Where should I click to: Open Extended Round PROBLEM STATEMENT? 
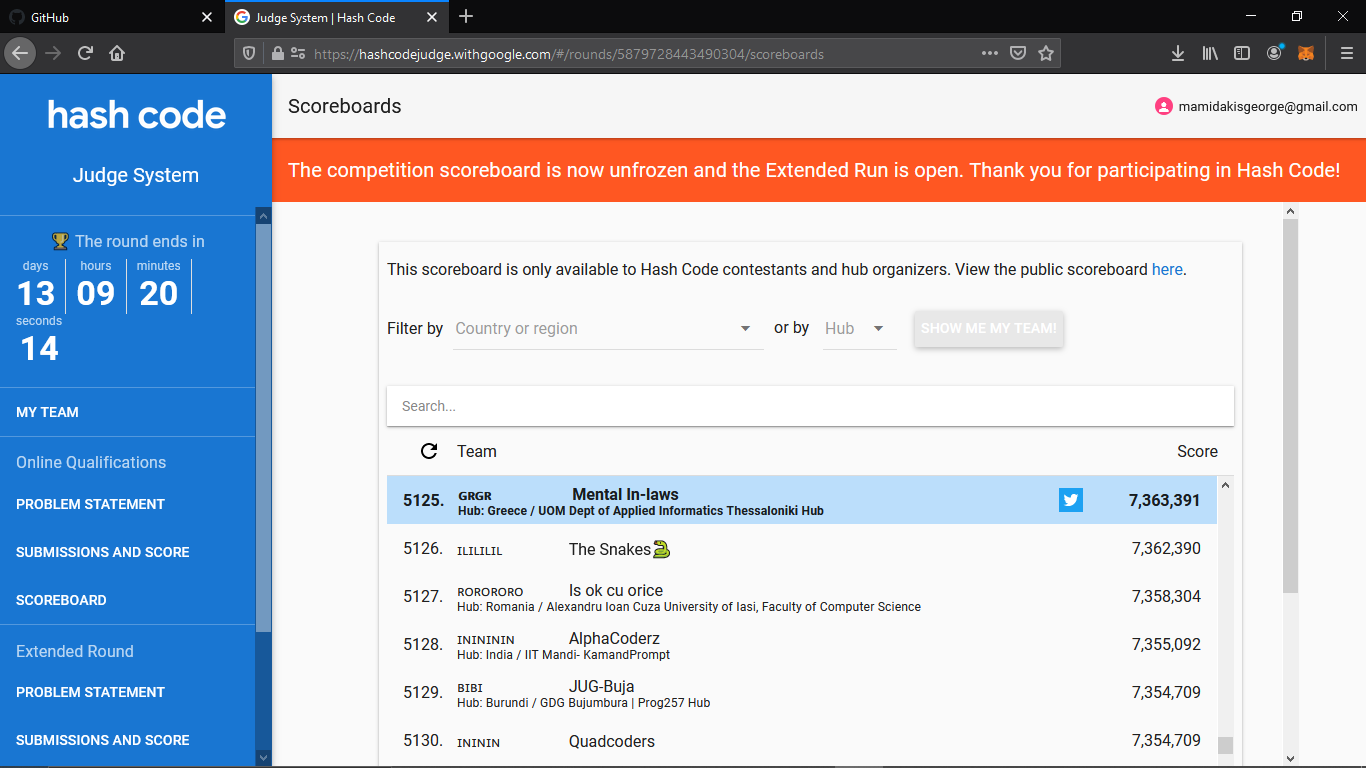pos(90,692)
